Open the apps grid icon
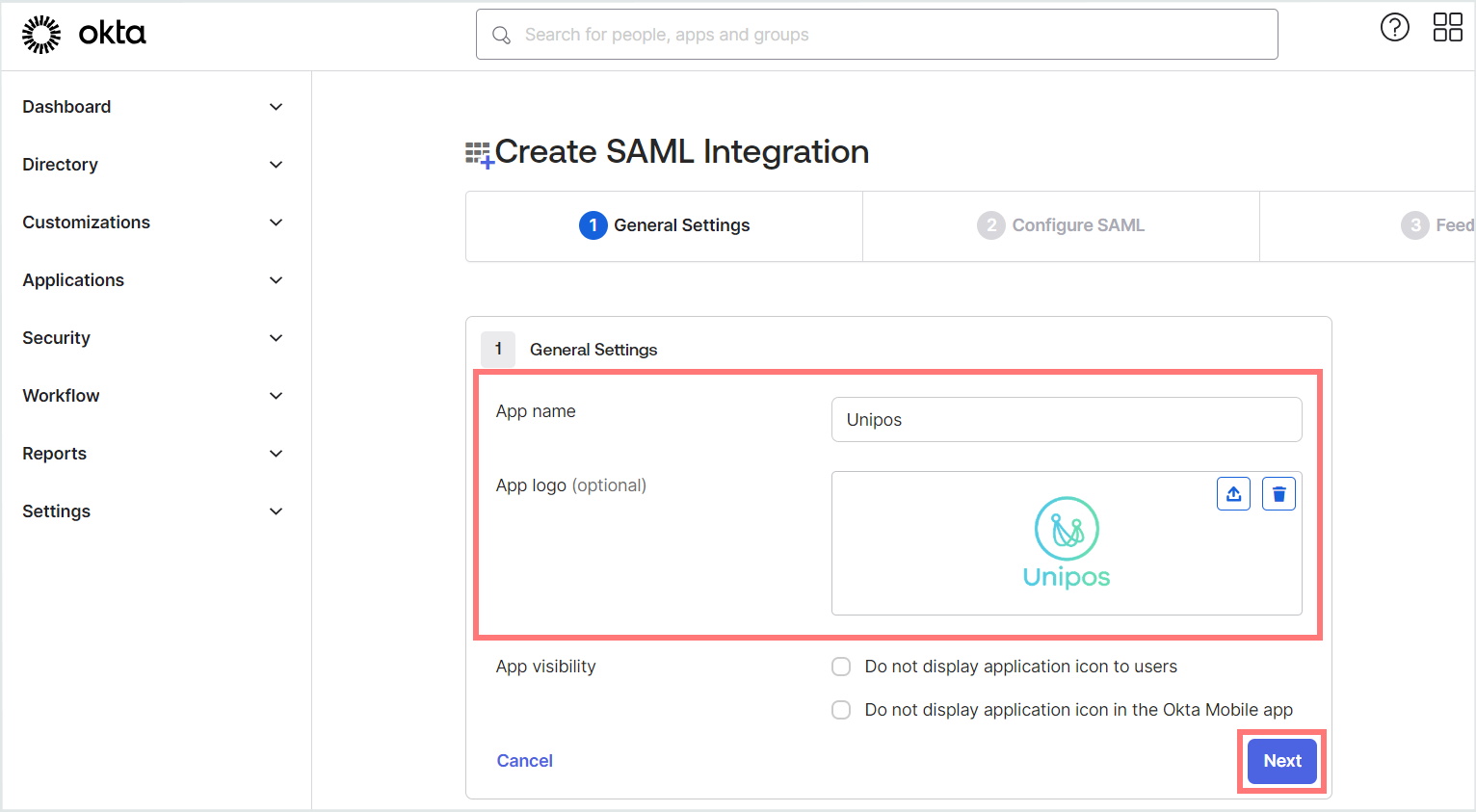The height and width of the screenshot is (812, 1476). [x=1447, y=27]
